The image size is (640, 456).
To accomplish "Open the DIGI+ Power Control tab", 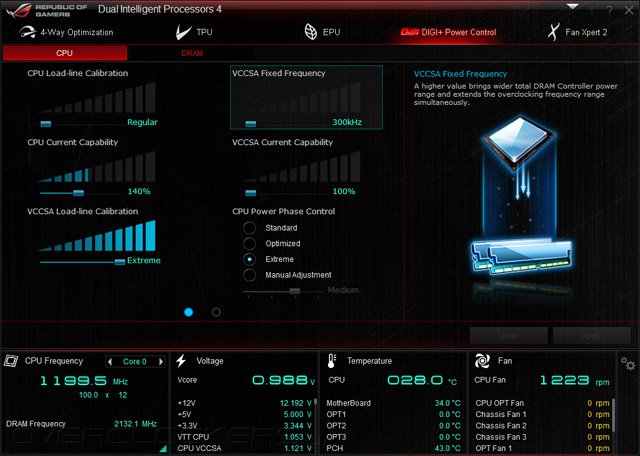I will coord(448,32).
